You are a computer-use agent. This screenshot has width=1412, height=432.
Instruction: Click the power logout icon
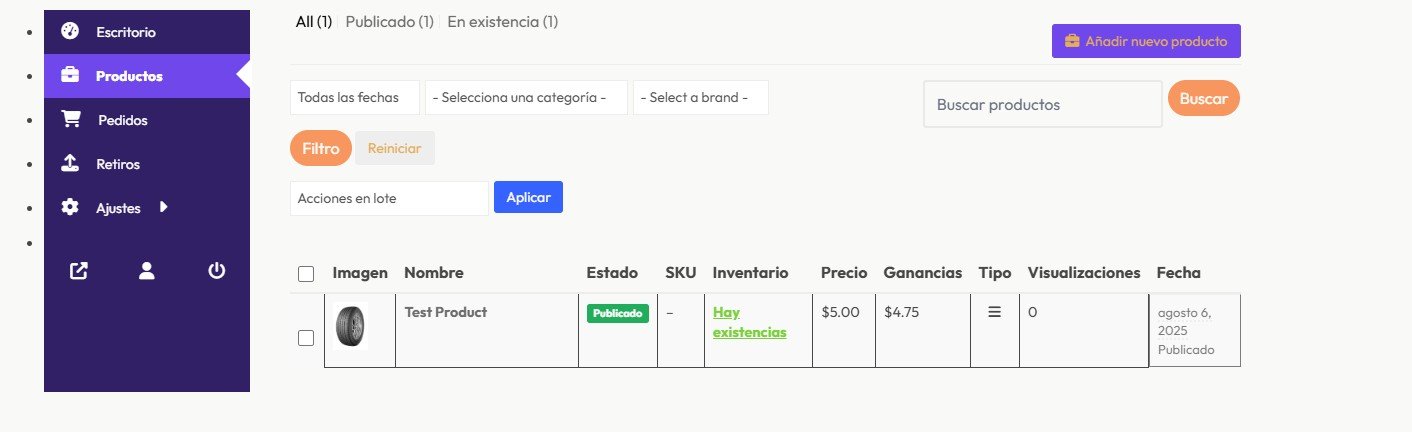point(216,270)
